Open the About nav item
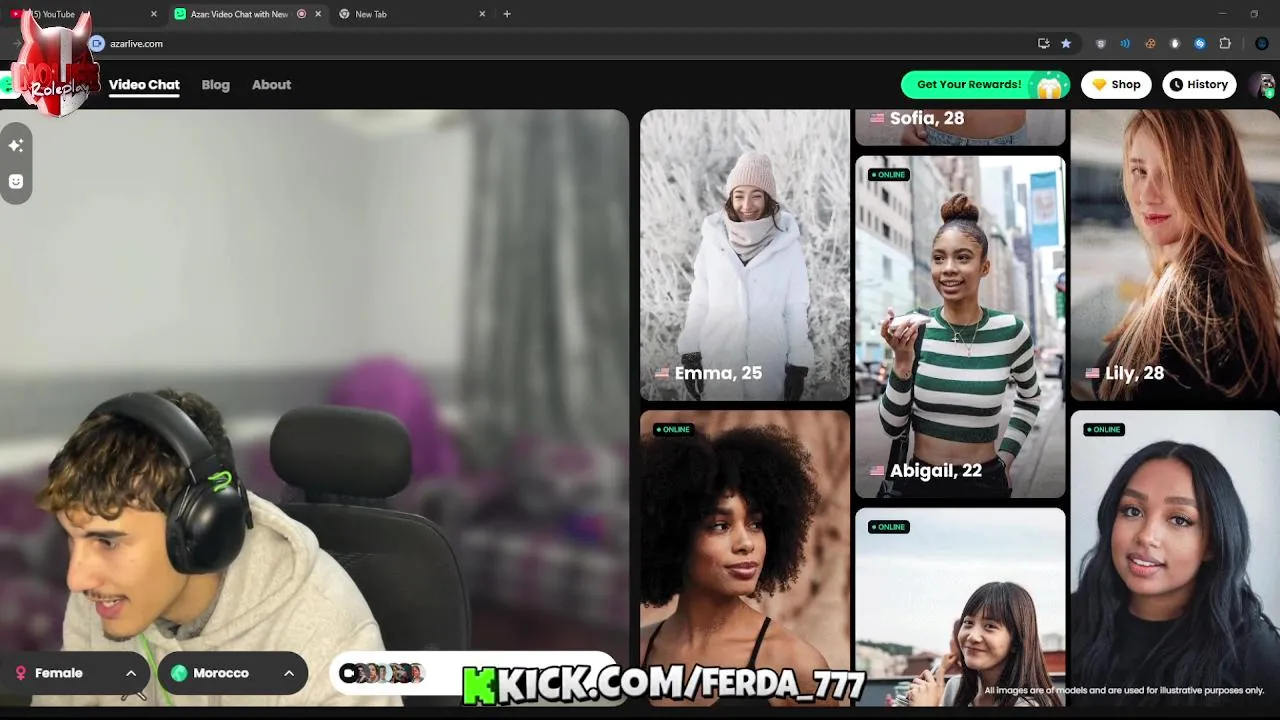Image resolution: width=1280 pixels, height=720 pixels. click(x=271, y=85)
